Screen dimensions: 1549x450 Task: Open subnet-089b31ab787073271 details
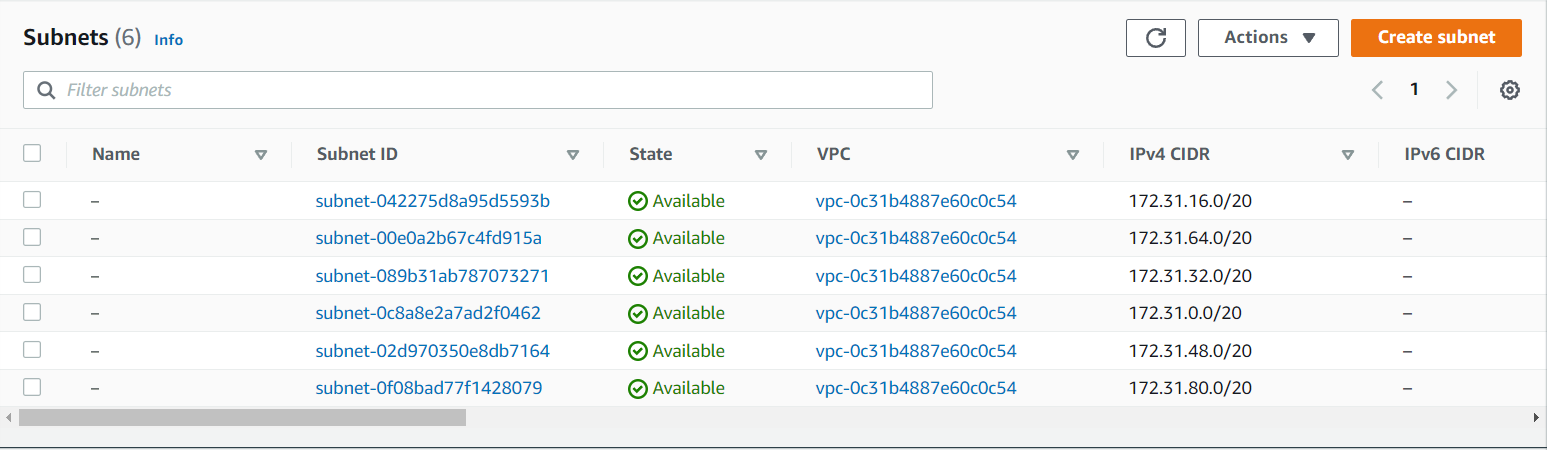432,276
